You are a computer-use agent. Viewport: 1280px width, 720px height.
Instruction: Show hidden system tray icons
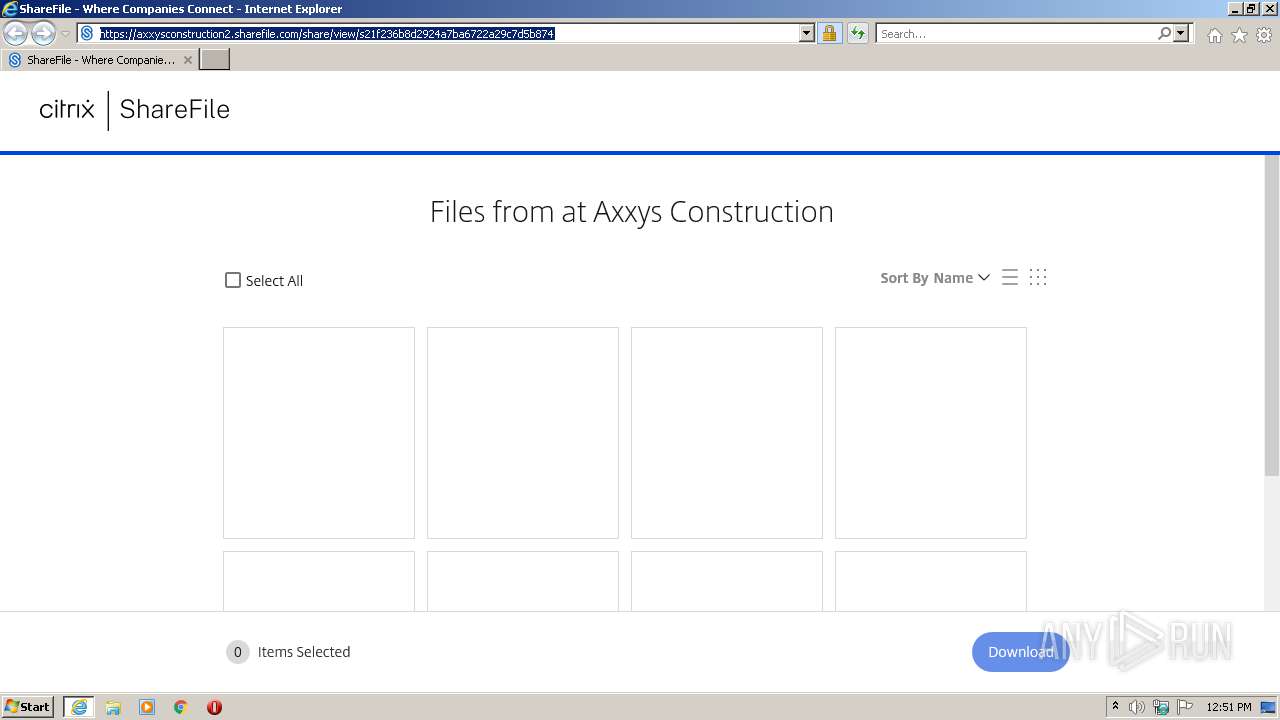coord(1115,707)
